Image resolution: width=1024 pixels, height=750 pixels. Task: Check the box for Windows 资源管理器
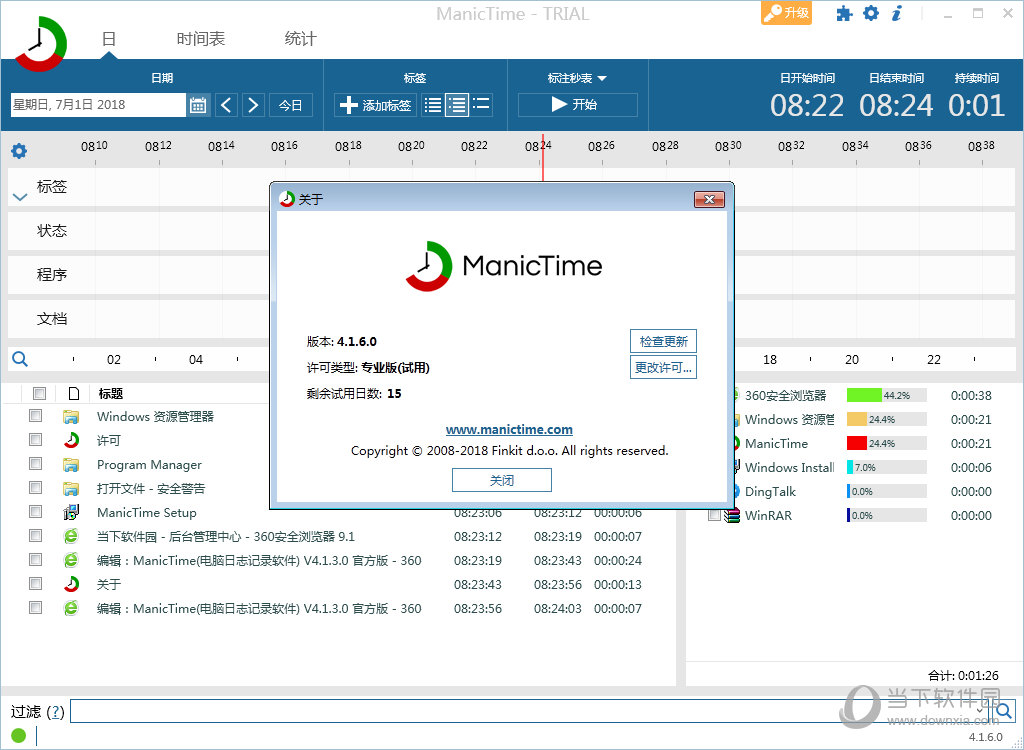(35, 416)
